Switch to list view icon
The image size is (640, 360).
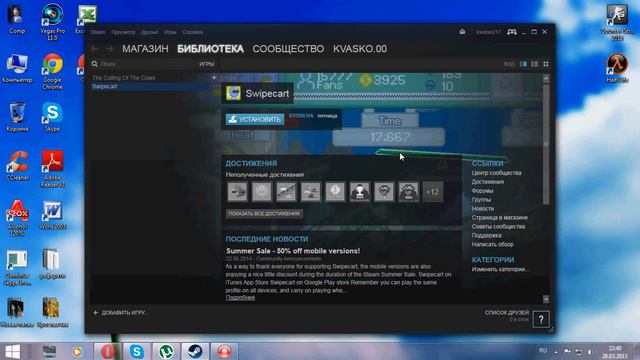coord(534,64)
